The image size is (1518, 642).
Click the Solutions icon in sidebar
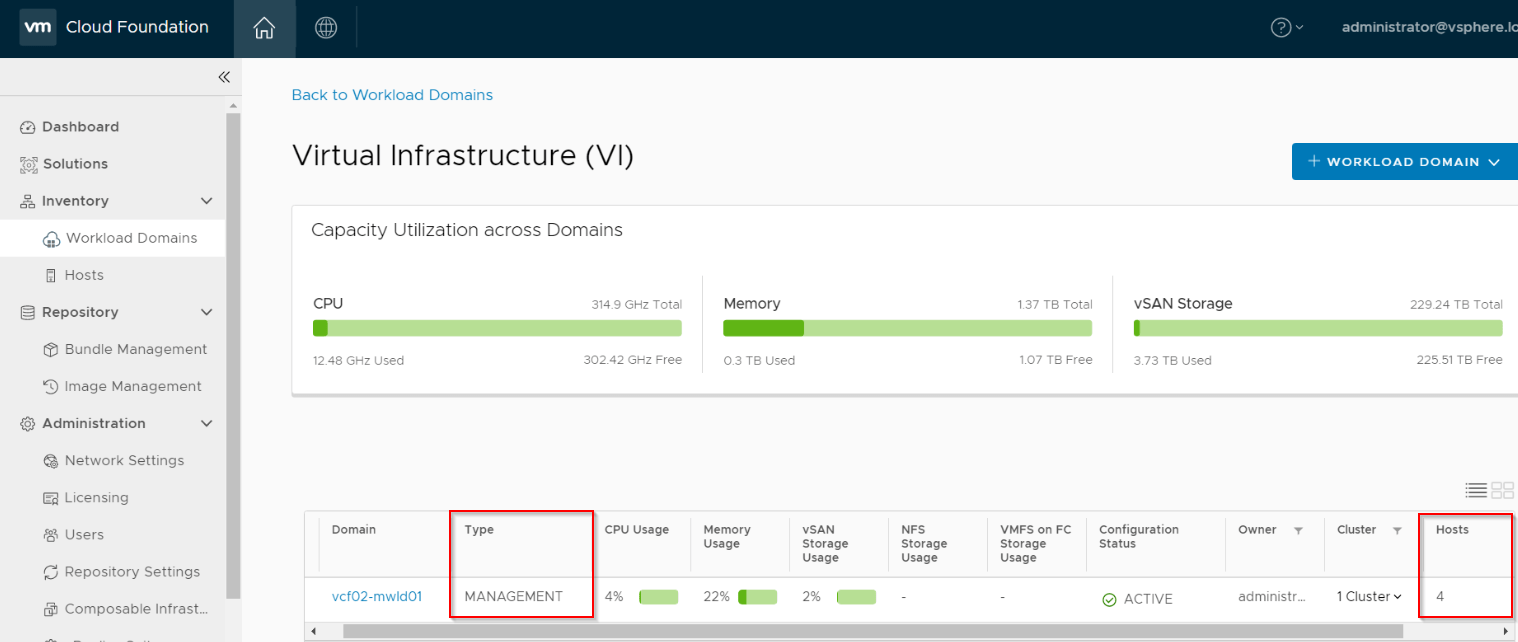29,164
